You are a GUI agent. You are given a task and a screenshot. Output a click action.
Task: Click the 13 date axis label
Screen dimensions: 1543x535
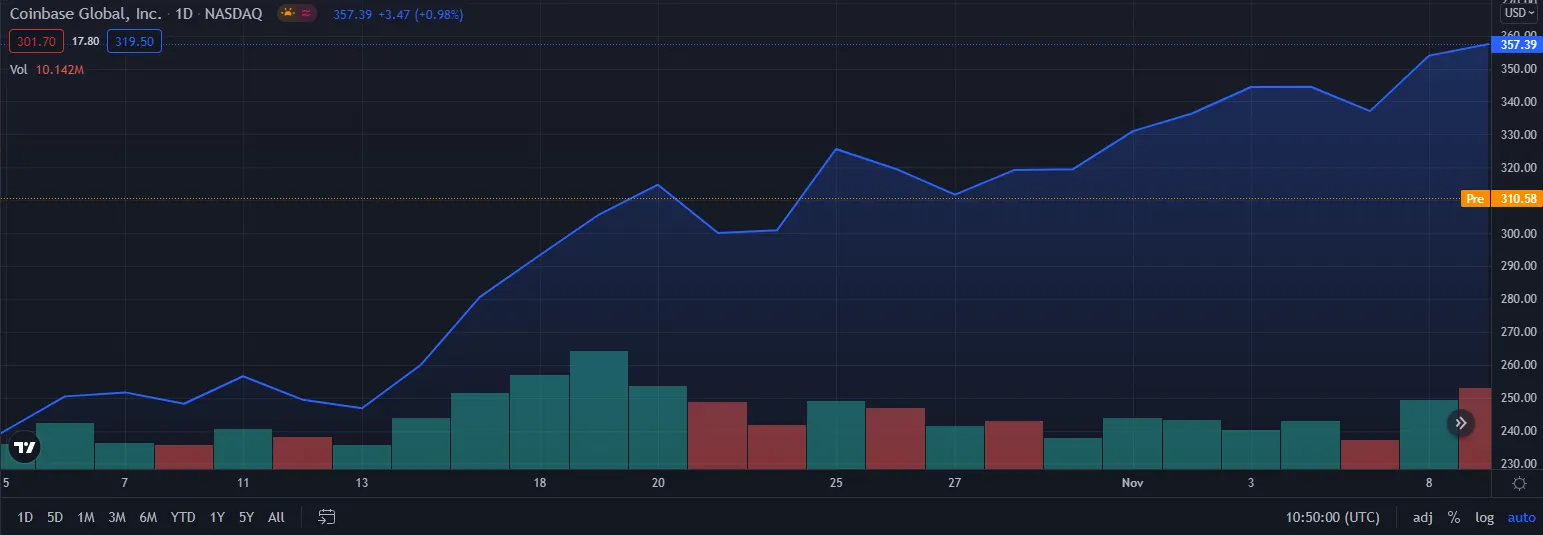(x=362, y=483)
